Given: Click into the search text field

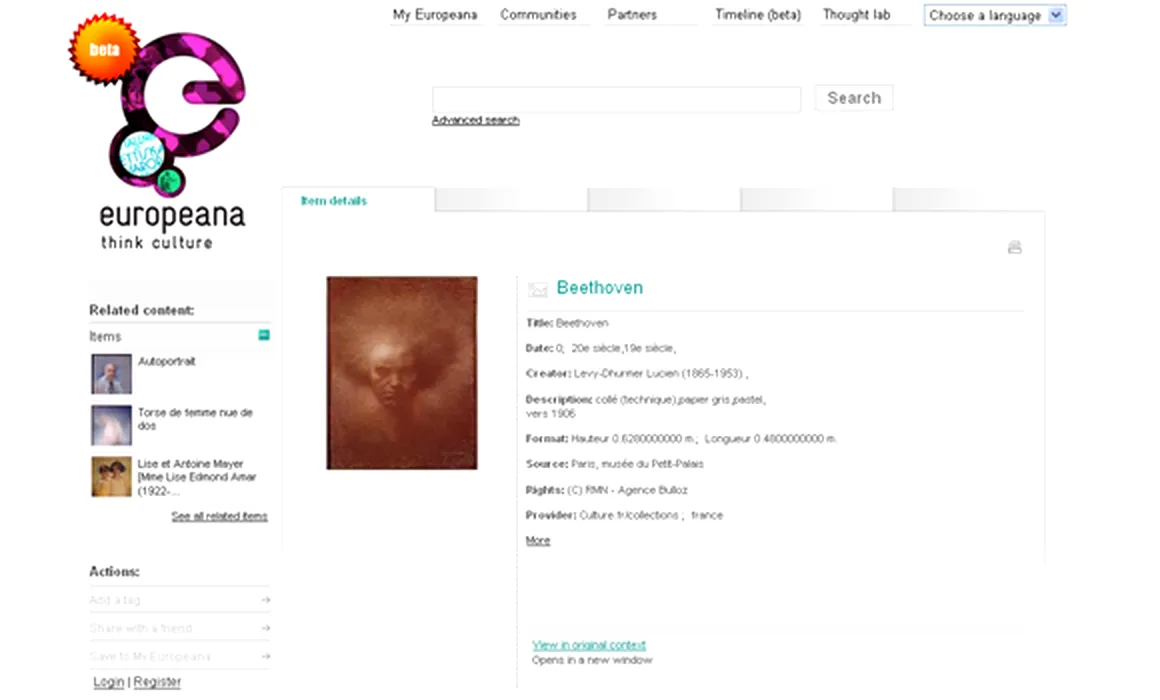Looking at the screenshot, I should click(616, 99).
